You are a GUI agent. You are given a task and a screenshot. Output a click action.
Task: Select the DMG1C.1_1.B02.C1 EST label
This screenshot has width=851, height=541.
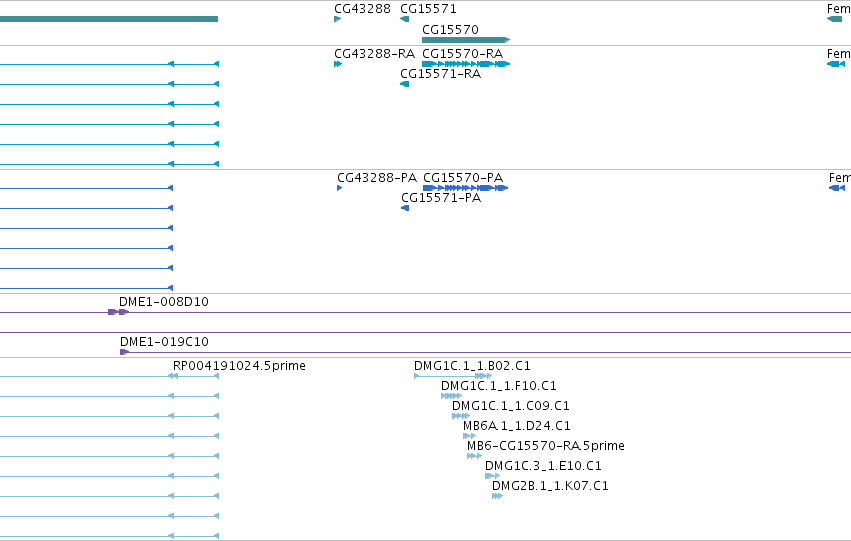click(x=472, y=366)
